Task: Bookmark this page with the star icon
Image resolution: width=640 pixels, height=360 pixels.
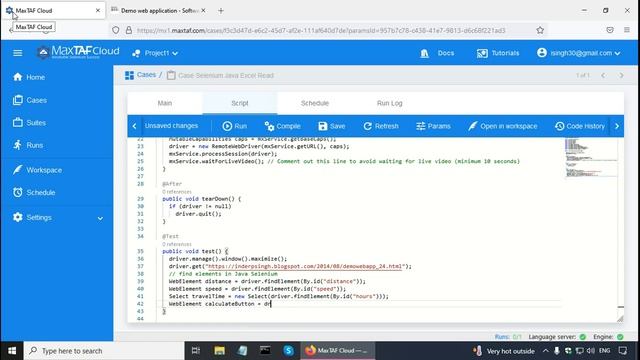Action: tap(540, 30)
